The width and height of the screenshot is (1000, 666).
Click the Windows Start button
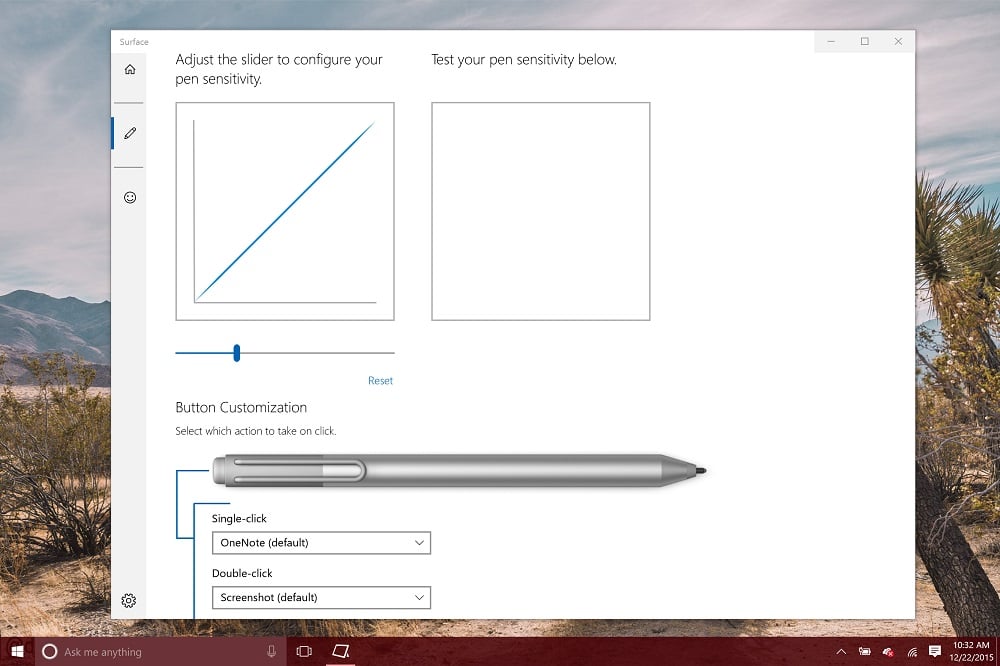[16, 651]
